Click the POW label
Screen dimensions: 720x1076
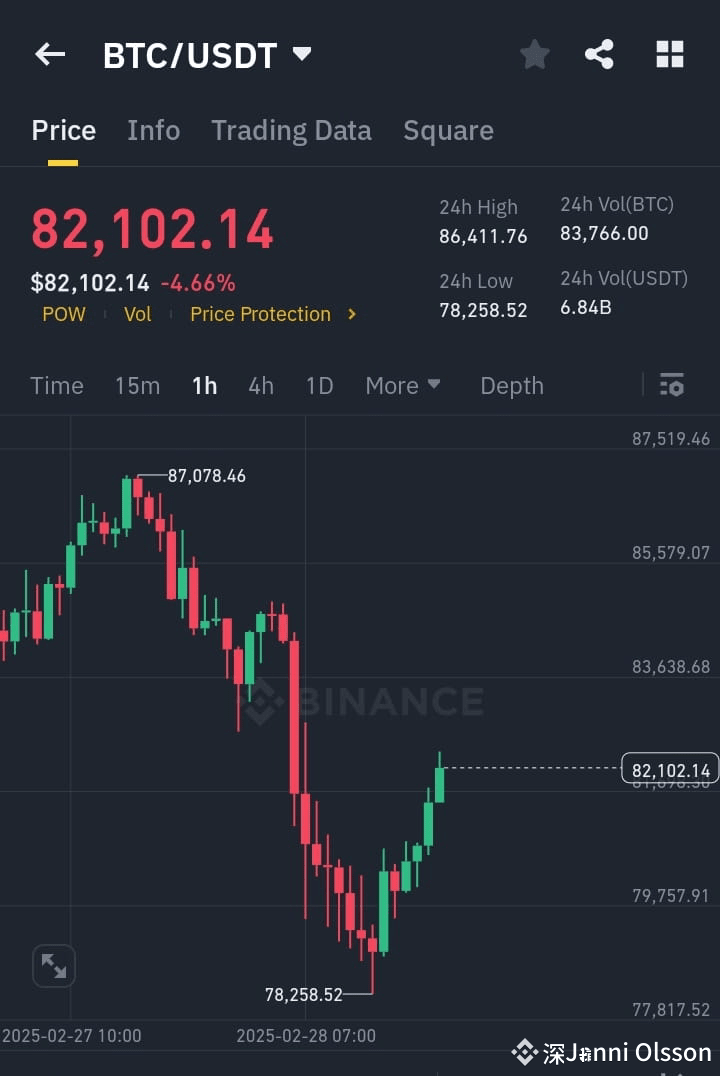point(63,314)
